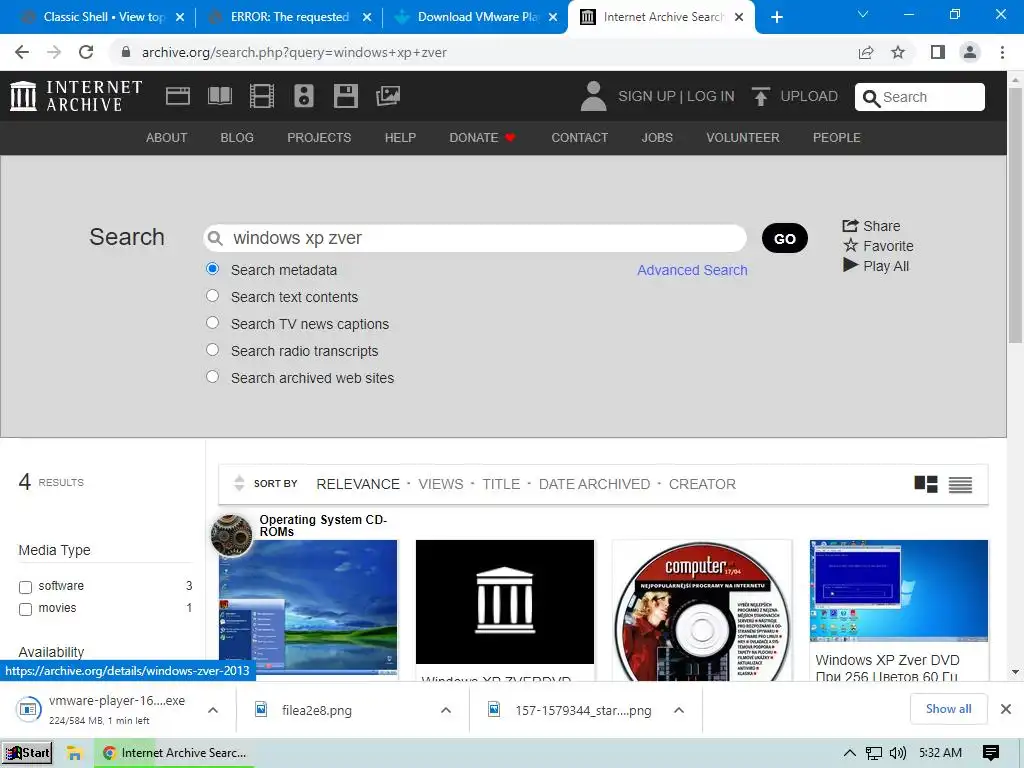Click the header Search input box
This screenshot has width=1024, height=768.
tap(920, 97)
